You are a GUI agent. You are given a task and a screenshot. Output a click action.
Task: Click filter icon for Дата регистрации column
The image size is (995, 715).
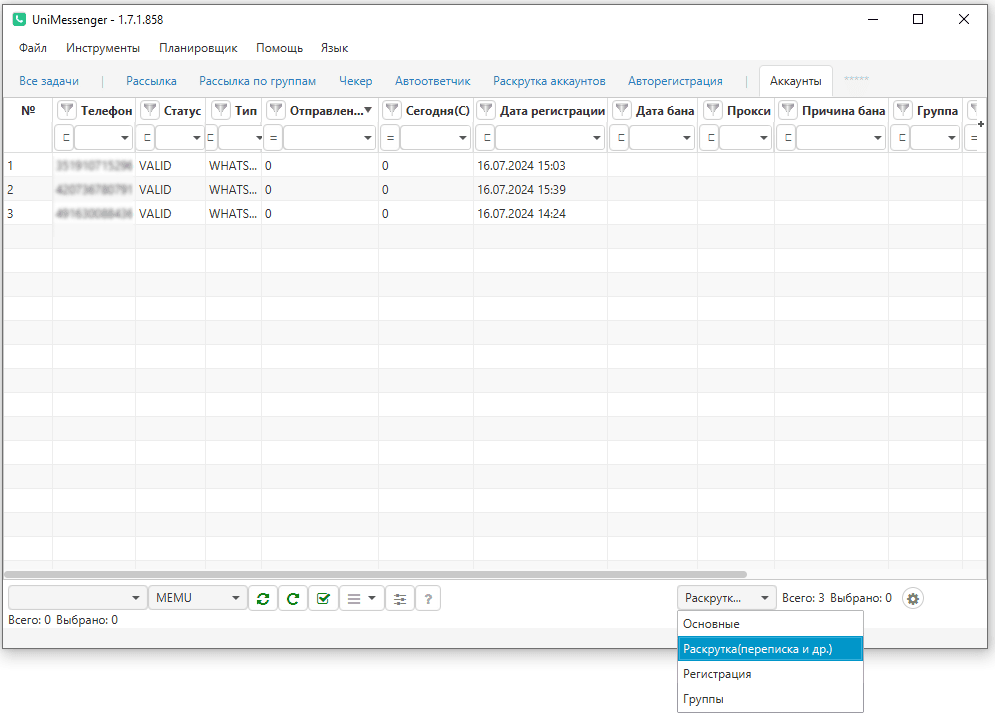click(485, 110)
